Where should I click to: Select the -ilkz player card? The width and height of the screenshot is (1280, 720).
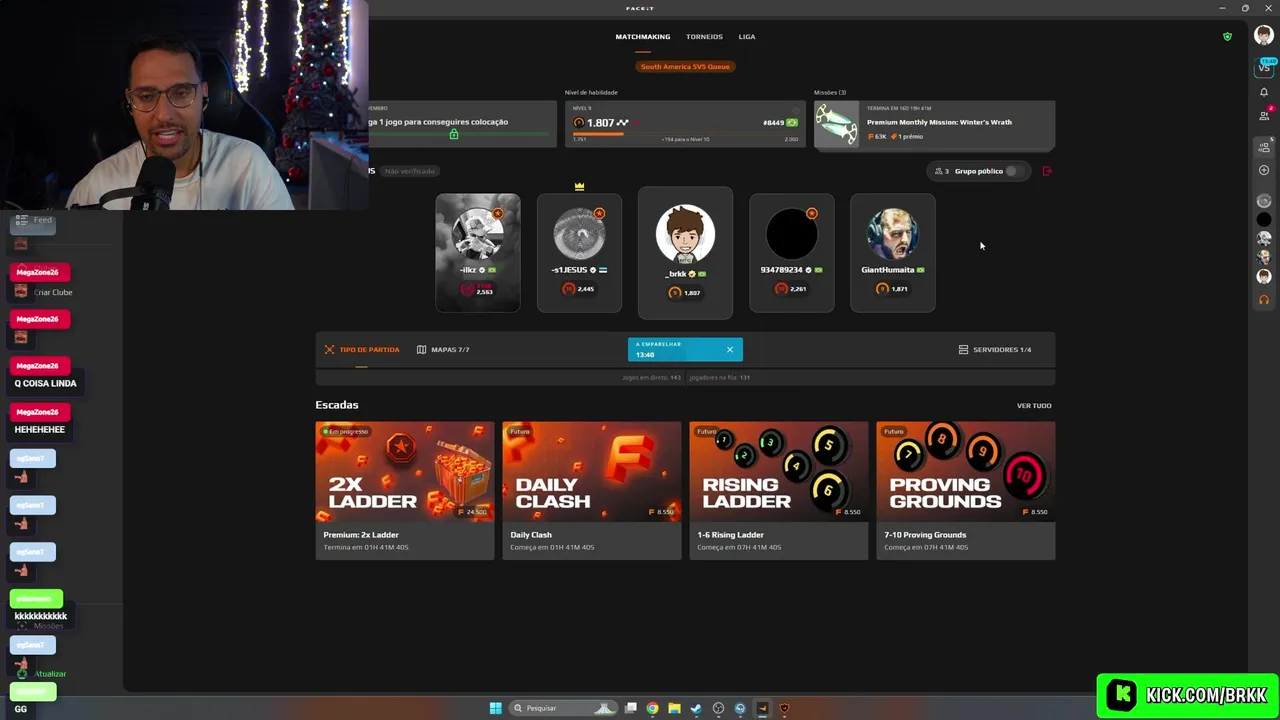click(x=478, y=253)
